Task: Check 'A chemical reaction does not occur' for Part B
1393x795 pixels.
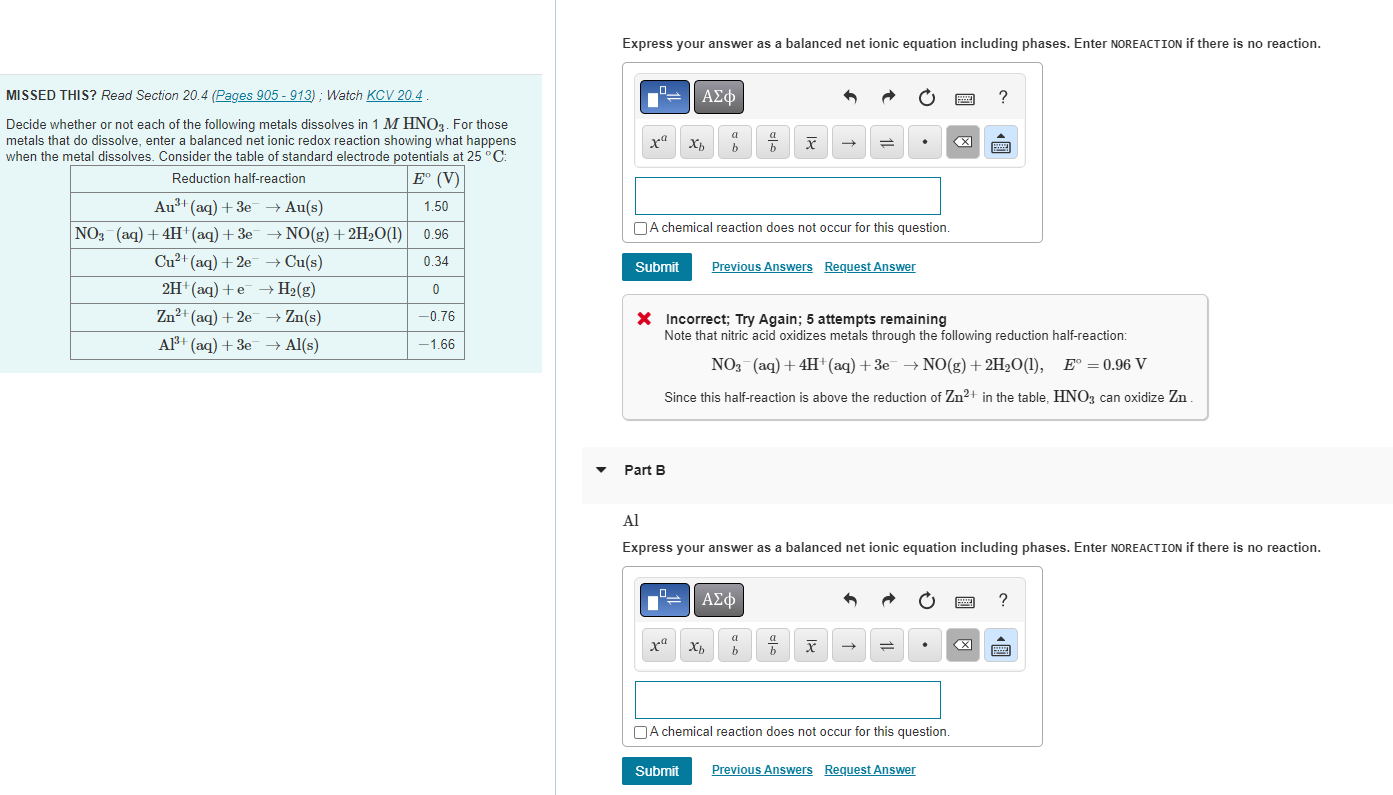Action: (x=640, y=732)
